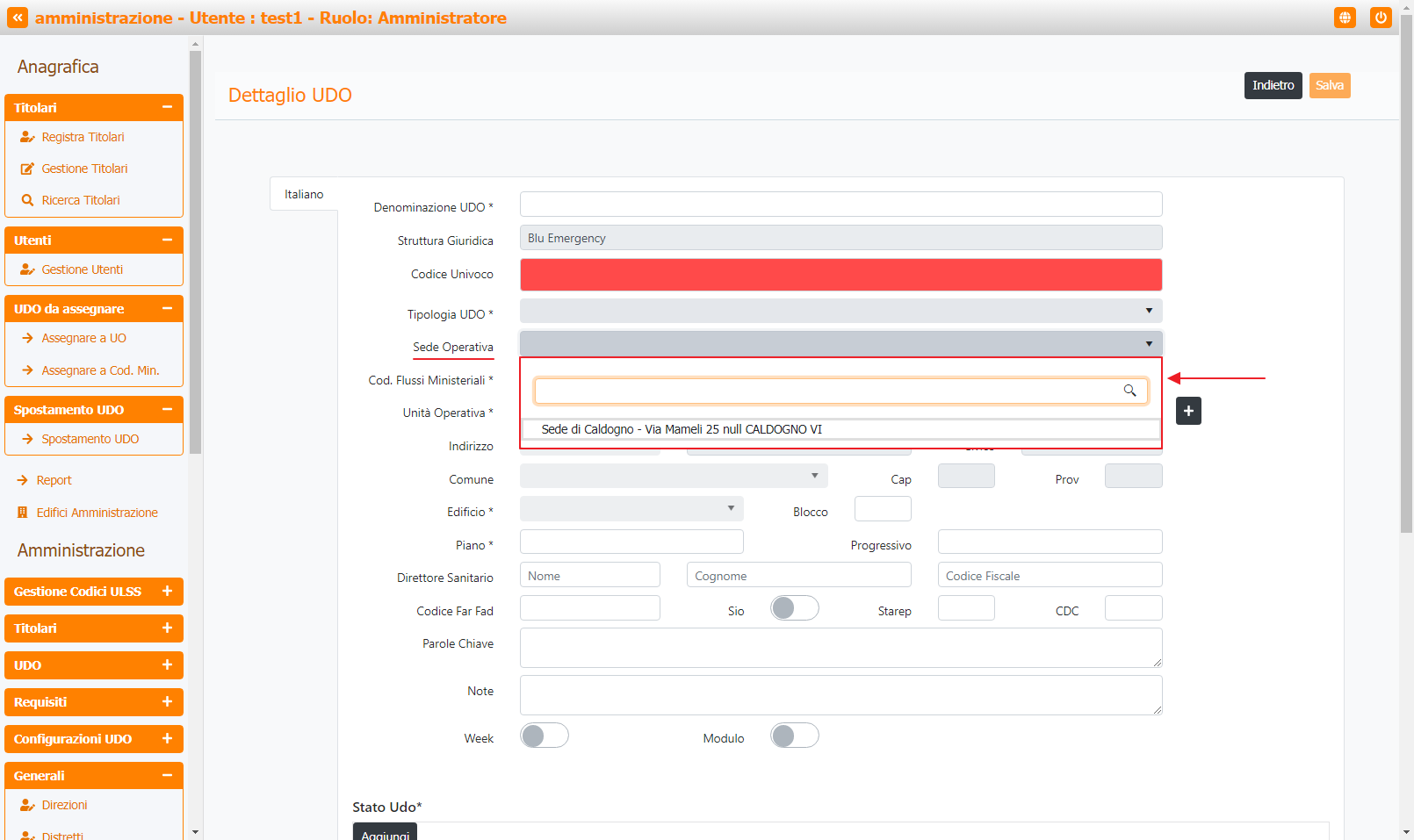The width and height of the screenshot is (1414, 840).
Task: Click the red Codice Univoco field
Action: click(840, 275)
